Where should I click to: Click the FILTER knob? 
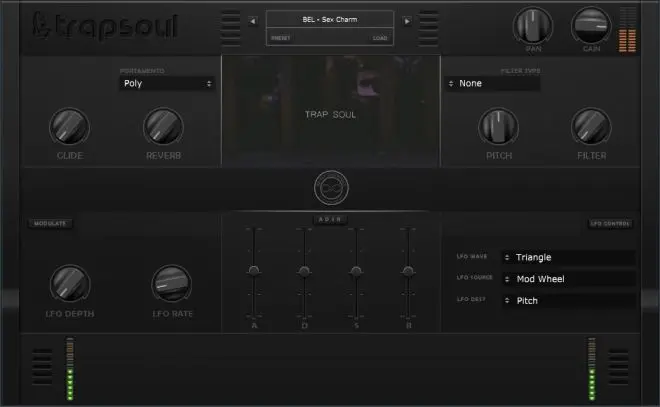coord(591,127)
